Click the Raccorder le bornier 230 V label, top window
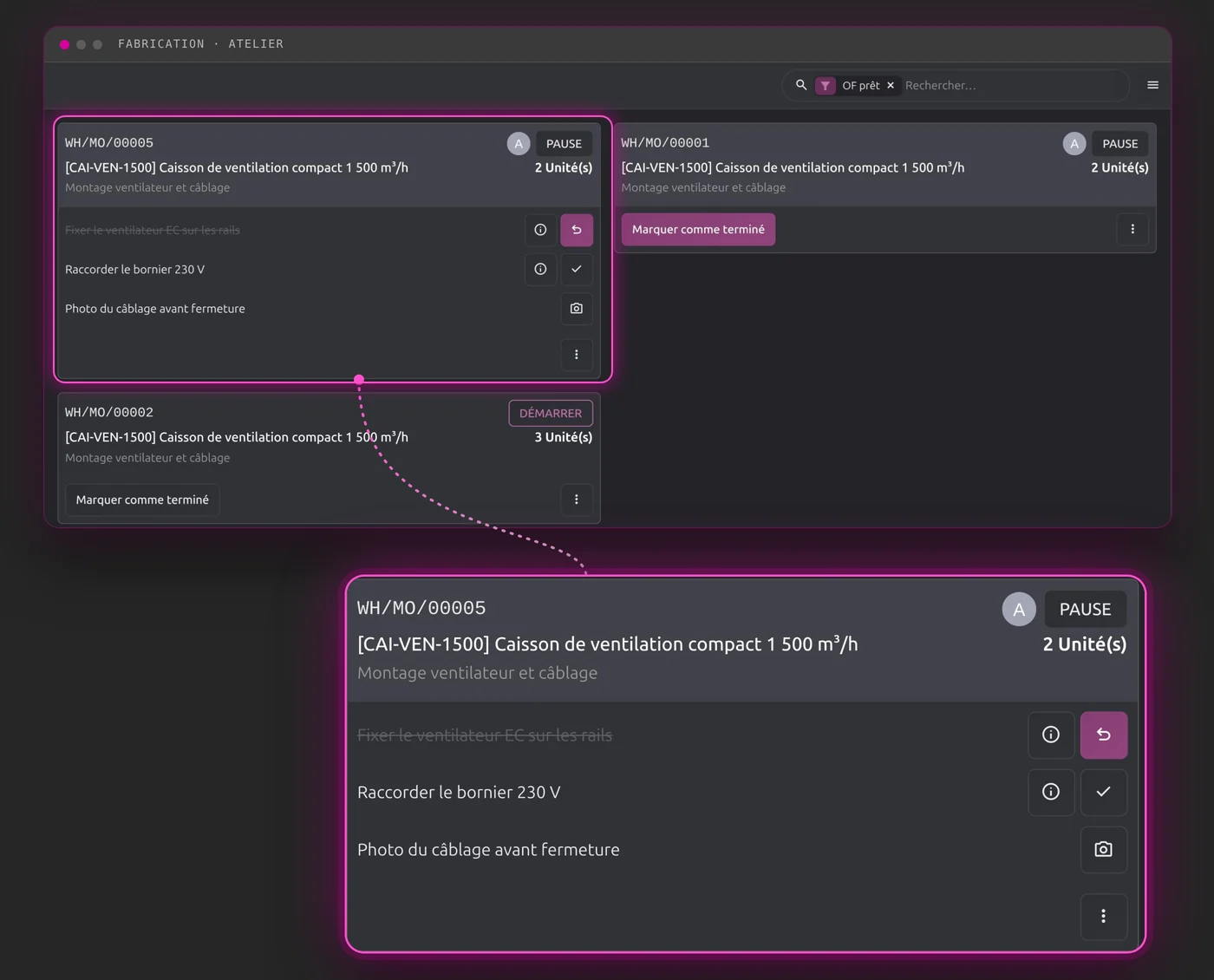 pos(135,269)
